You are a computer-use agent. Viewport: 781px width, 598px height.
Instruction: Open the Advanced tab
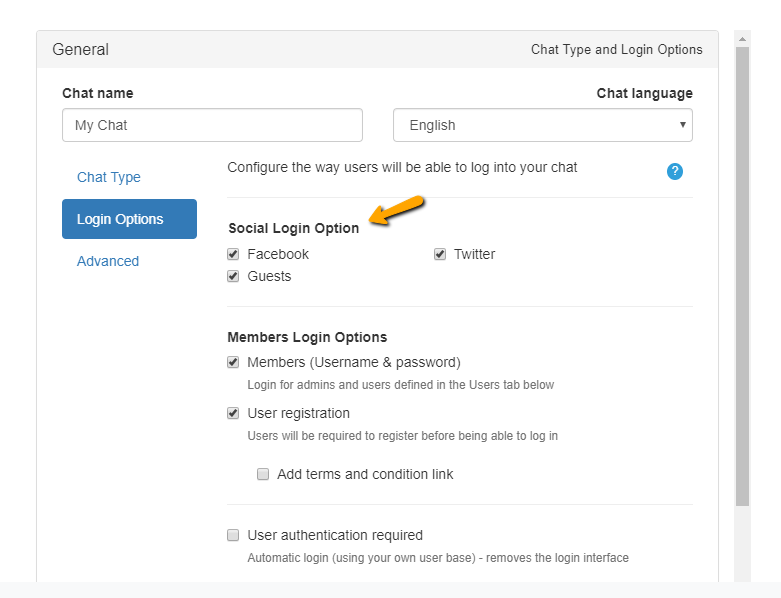pos(108,261)
